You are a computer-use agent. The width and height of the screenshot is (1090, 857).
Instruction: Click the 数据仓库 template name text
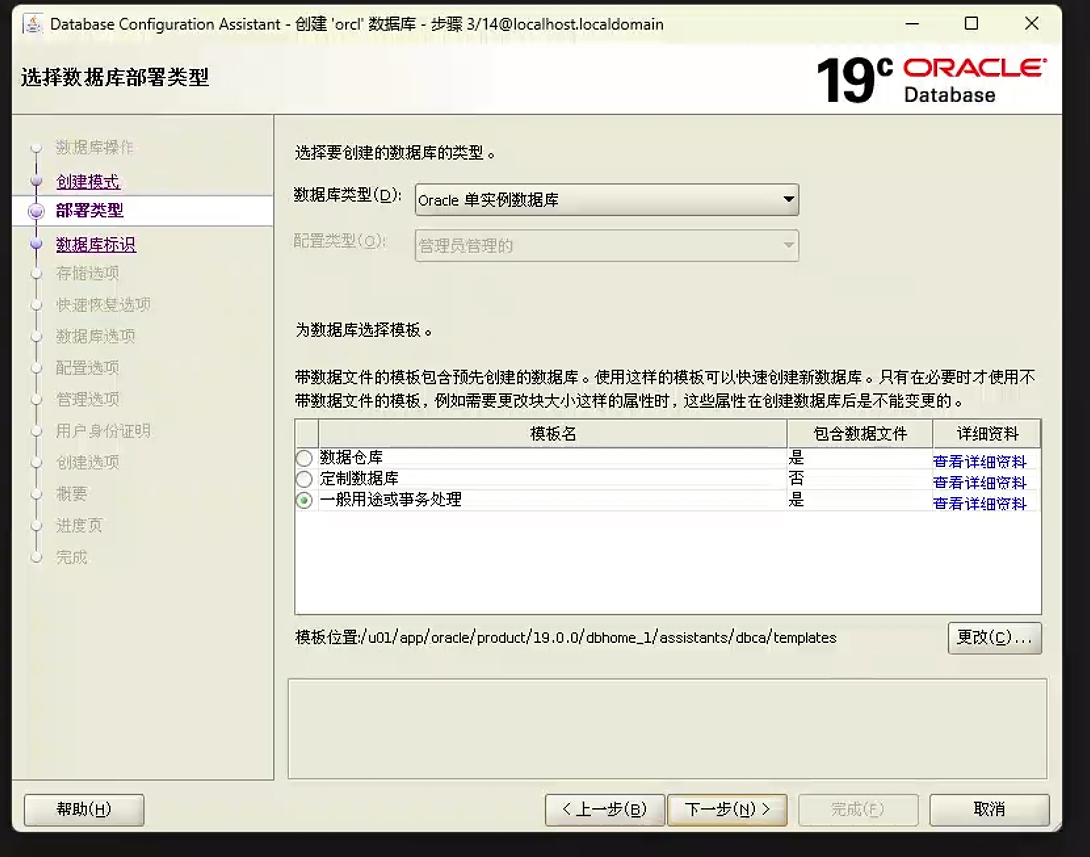click(x=351, y=457)
